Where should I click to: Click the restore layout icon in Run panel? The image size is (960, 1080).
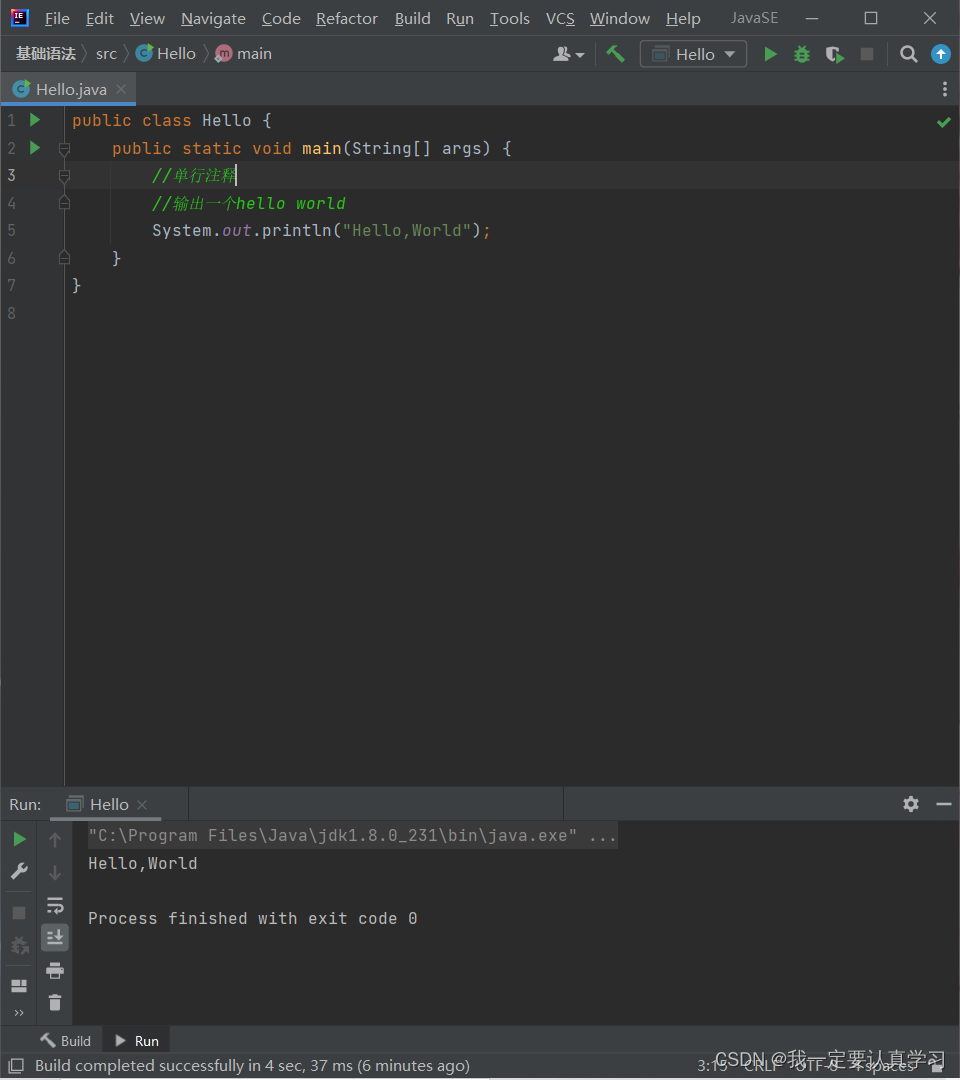click(x=19, y=986)
